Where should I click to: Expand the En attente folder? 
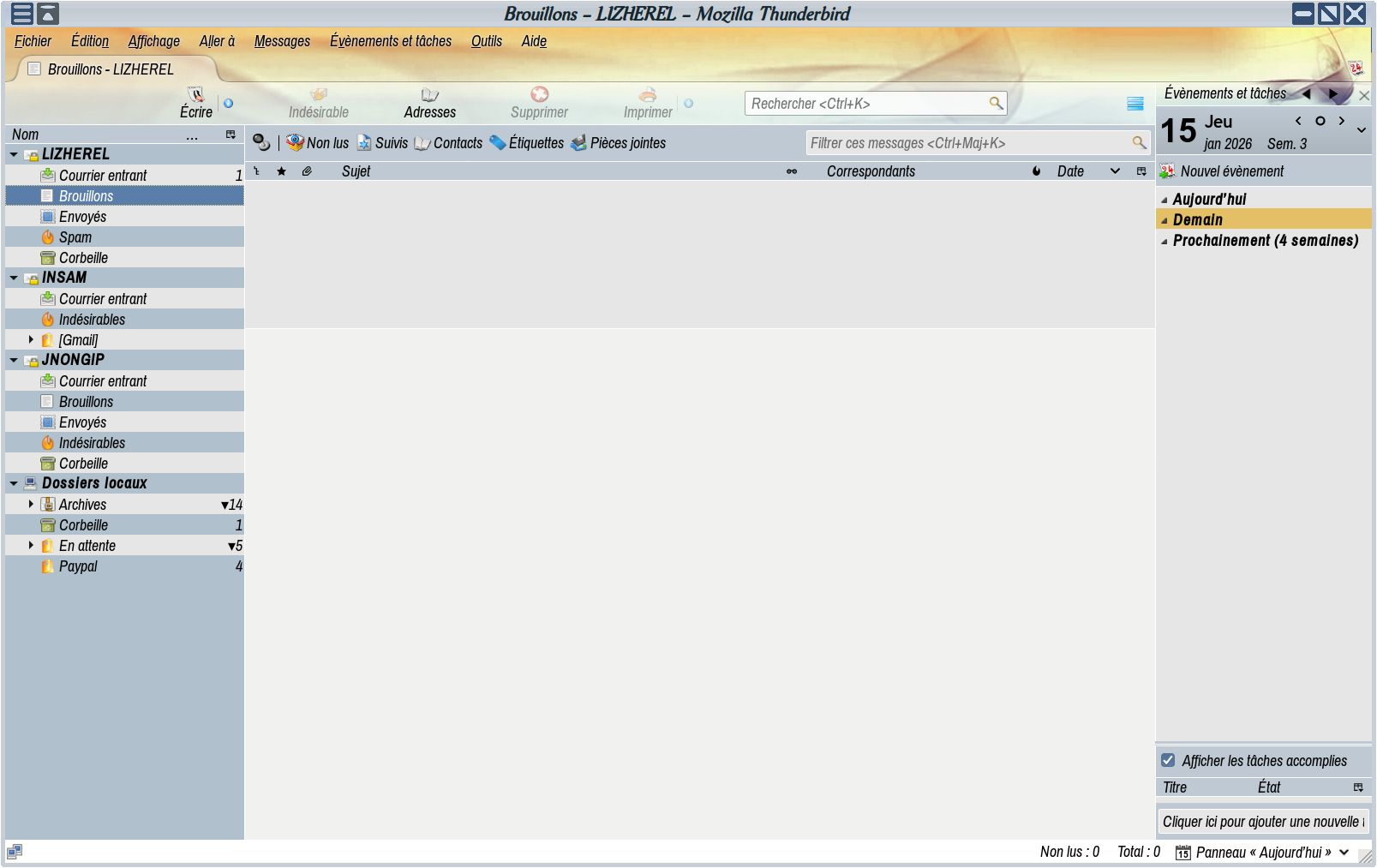coord(31,546)
